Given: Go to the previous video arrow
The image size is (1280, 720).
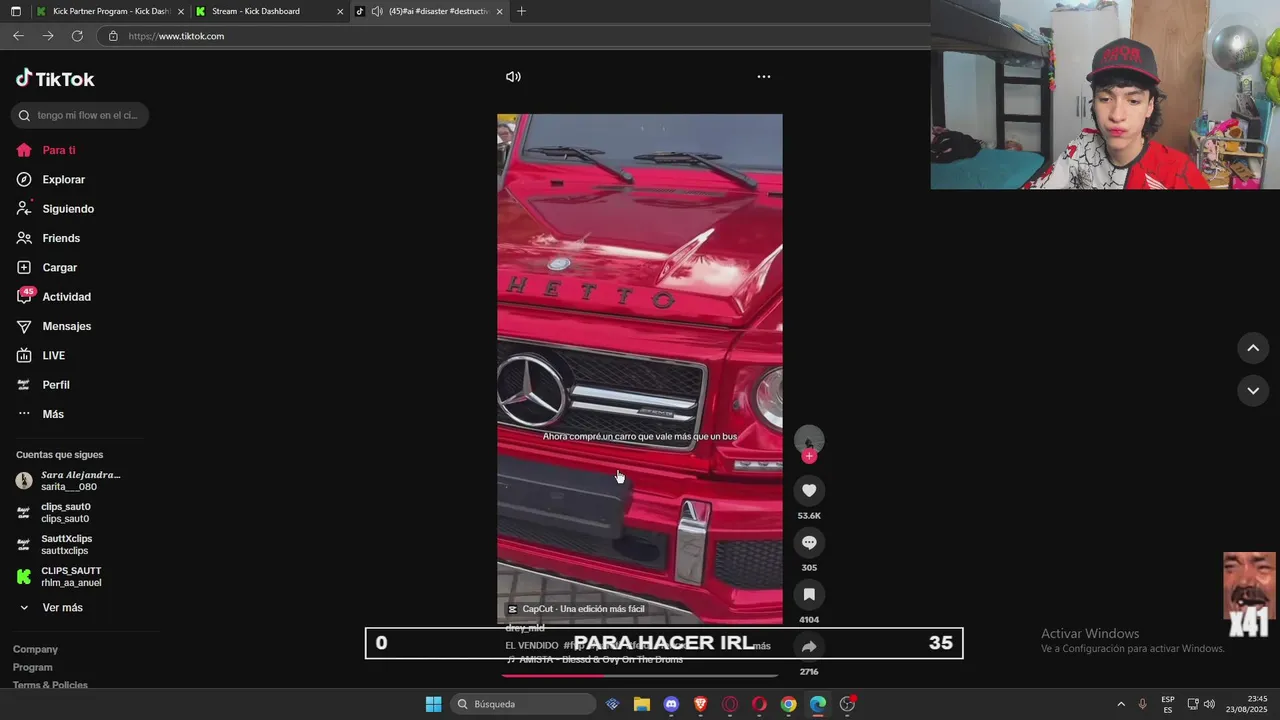Looking at the screenshot, I should click(x=1253, y=348).
